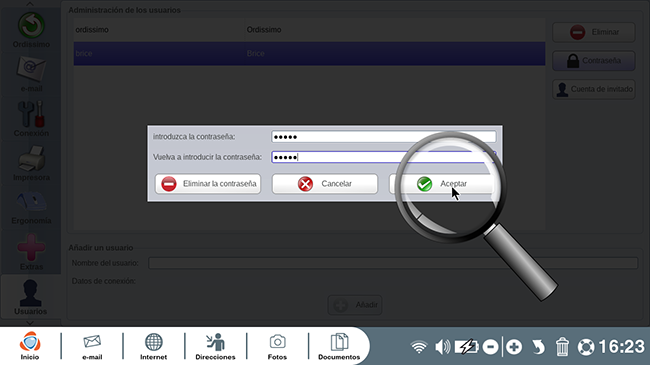650x365 pixels.
Task: Open the trash bin icon
Action: click(x=562, y=347)
